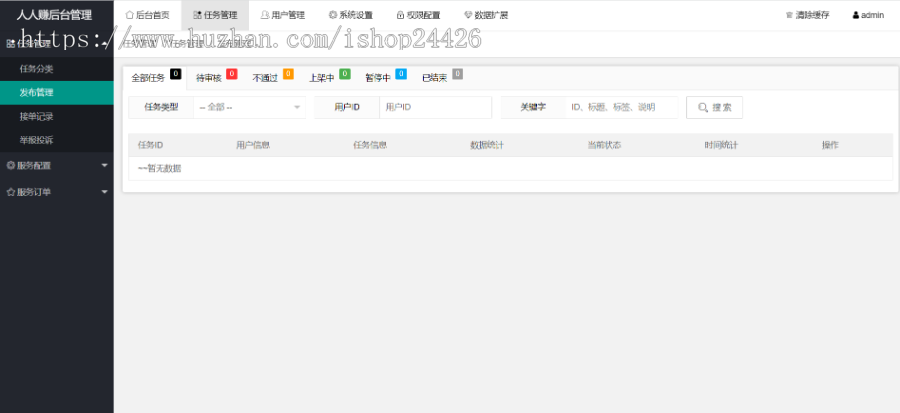900x413 pixels.
Task: Click the 数据统计 column header
Action: tap(487, 145)
